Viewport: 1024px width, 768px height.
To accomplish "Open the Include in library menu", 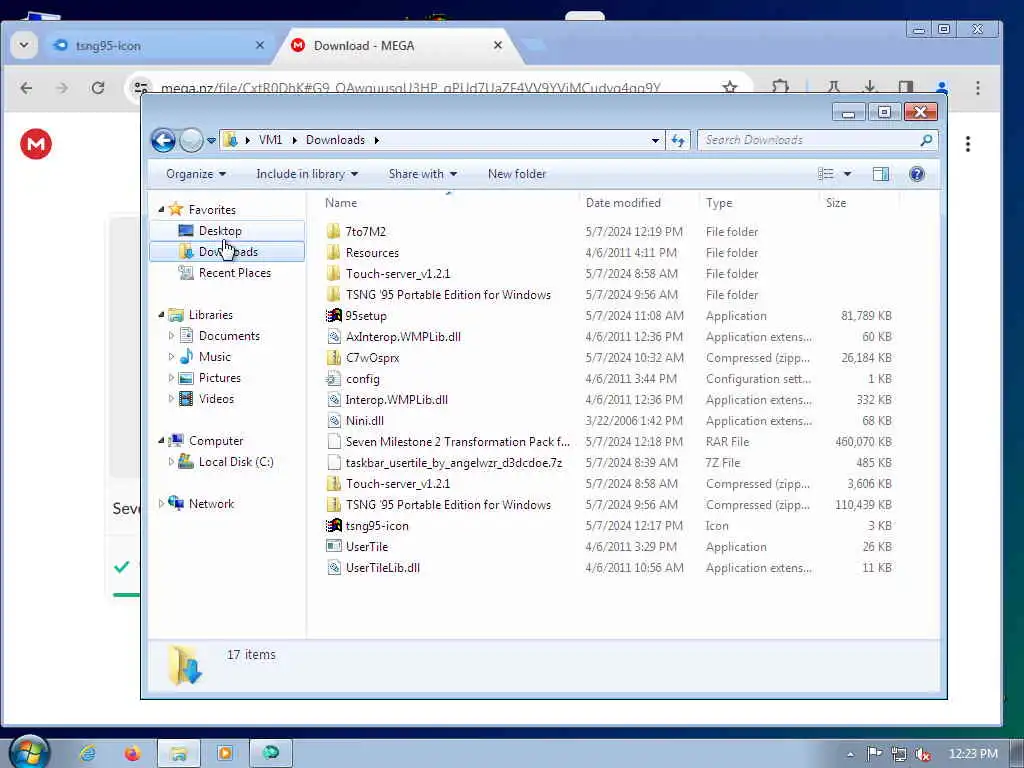I will click(307, 174).
